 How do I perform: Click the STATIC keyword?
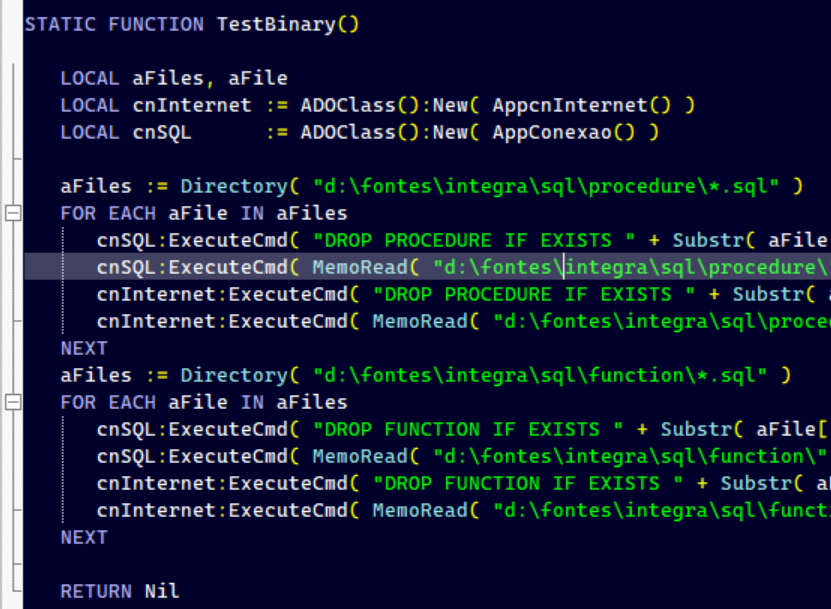(x=60, y=24)
